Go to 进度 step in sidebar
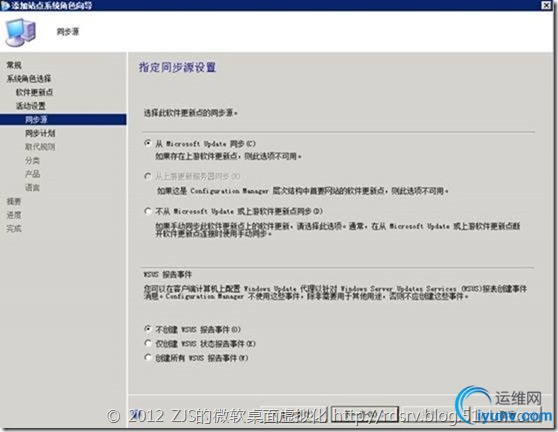Viewport: 558px width, 432px height. point(14,215)
